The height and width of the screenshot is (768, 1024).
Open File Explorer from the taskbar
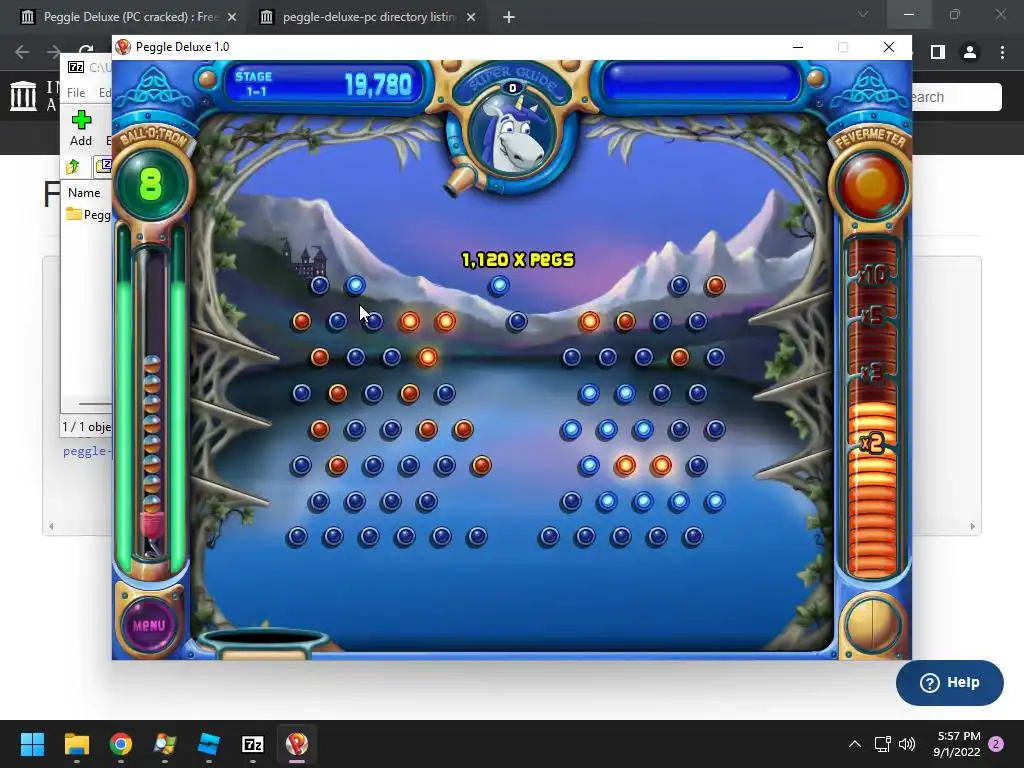tap(76, 744)
